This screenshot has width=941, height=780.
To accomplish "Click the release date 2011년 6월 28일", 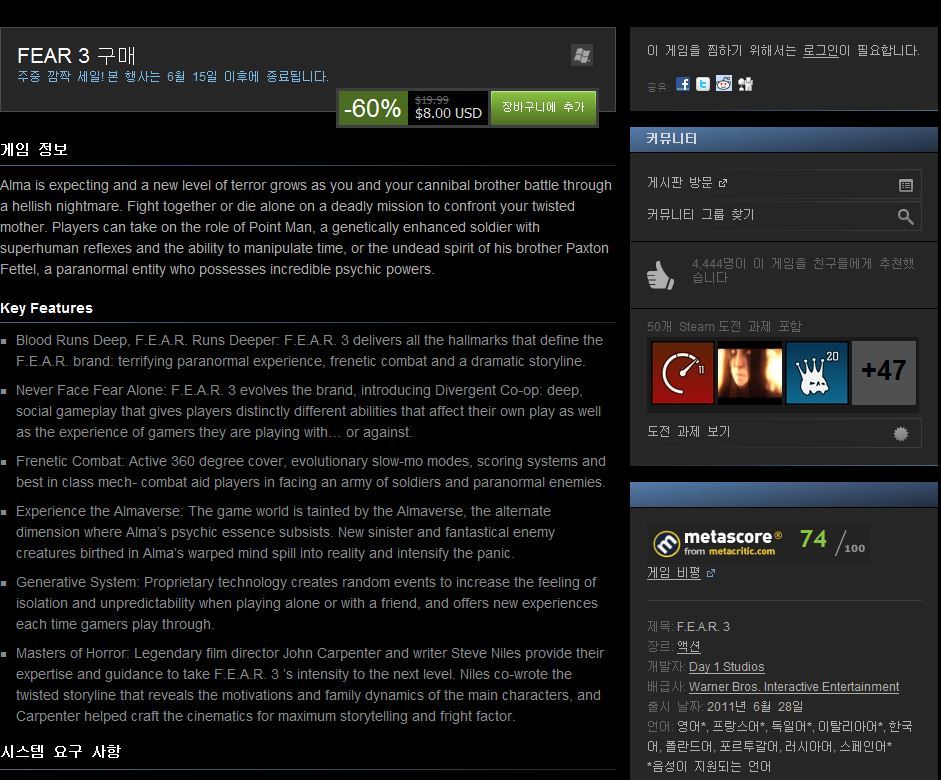I will (x=754, y=706).
